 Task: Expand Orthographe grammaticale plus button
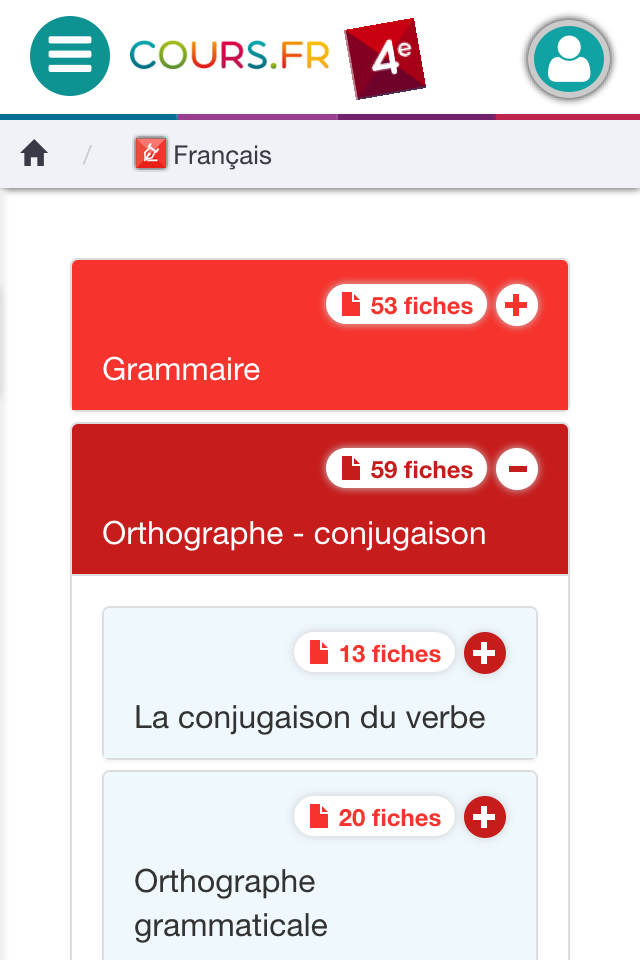(485, 817)
